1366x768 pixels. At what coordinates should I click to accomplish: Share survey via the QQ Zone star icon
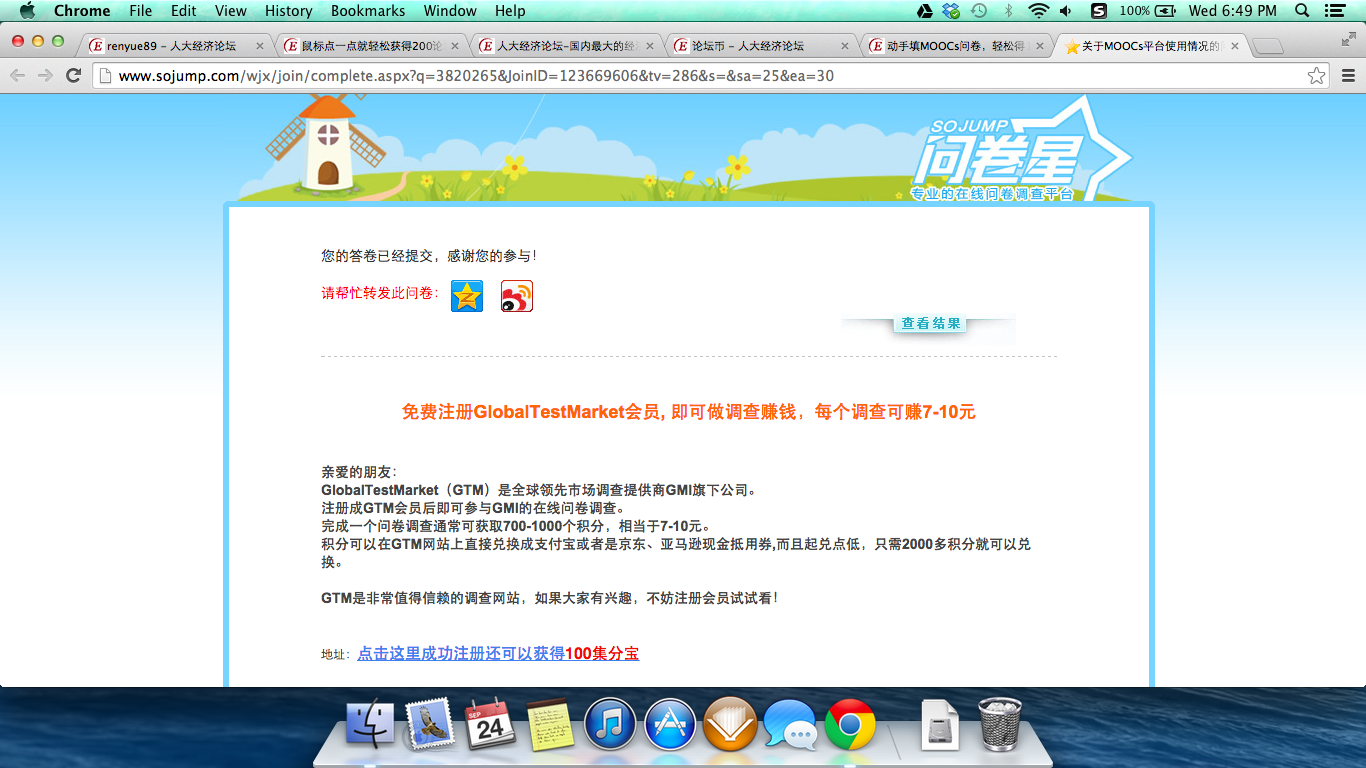[467, 296]
